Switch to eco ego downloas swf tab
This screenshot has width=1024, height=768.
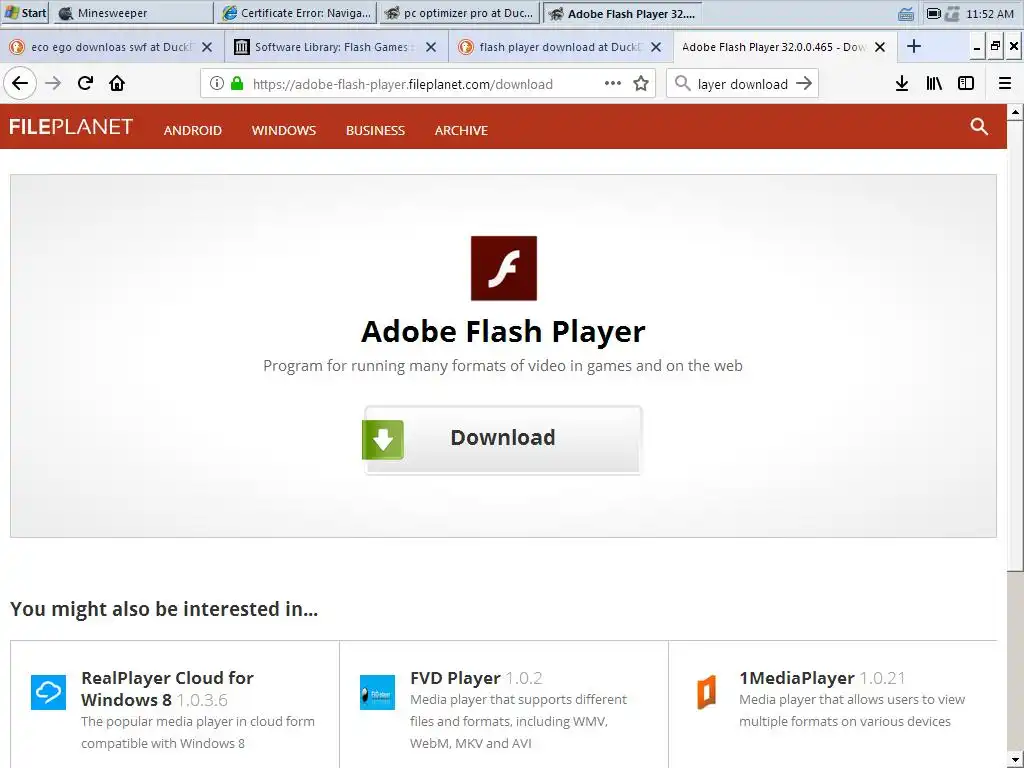112,47
